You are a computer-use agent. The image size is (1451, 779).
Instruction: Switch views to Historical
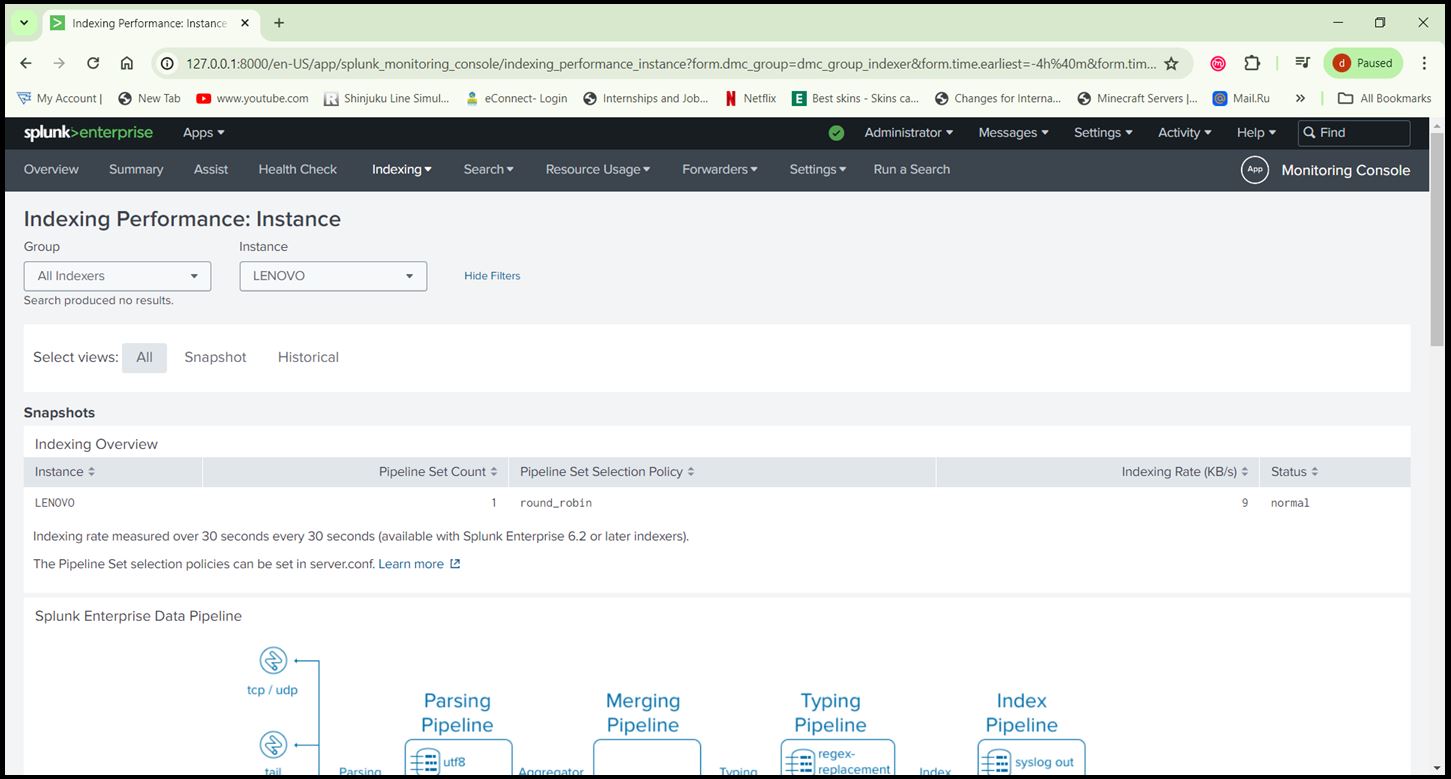(x=307, y=357)
